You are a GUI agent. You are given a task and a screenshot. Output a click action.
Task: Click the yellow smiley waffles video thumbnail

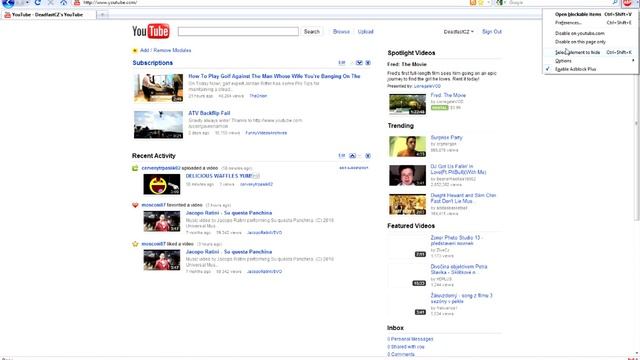(x=162, y=184)
